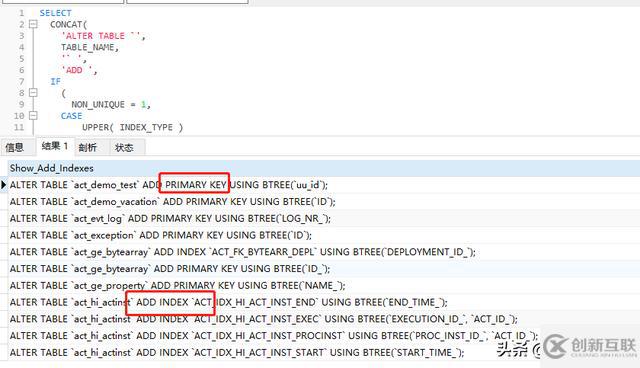The width and height of the screenshot is (640, 368).
Task: Select the ACT_IDX_HI_ACT_INST_START row
Action: (324, 352)
